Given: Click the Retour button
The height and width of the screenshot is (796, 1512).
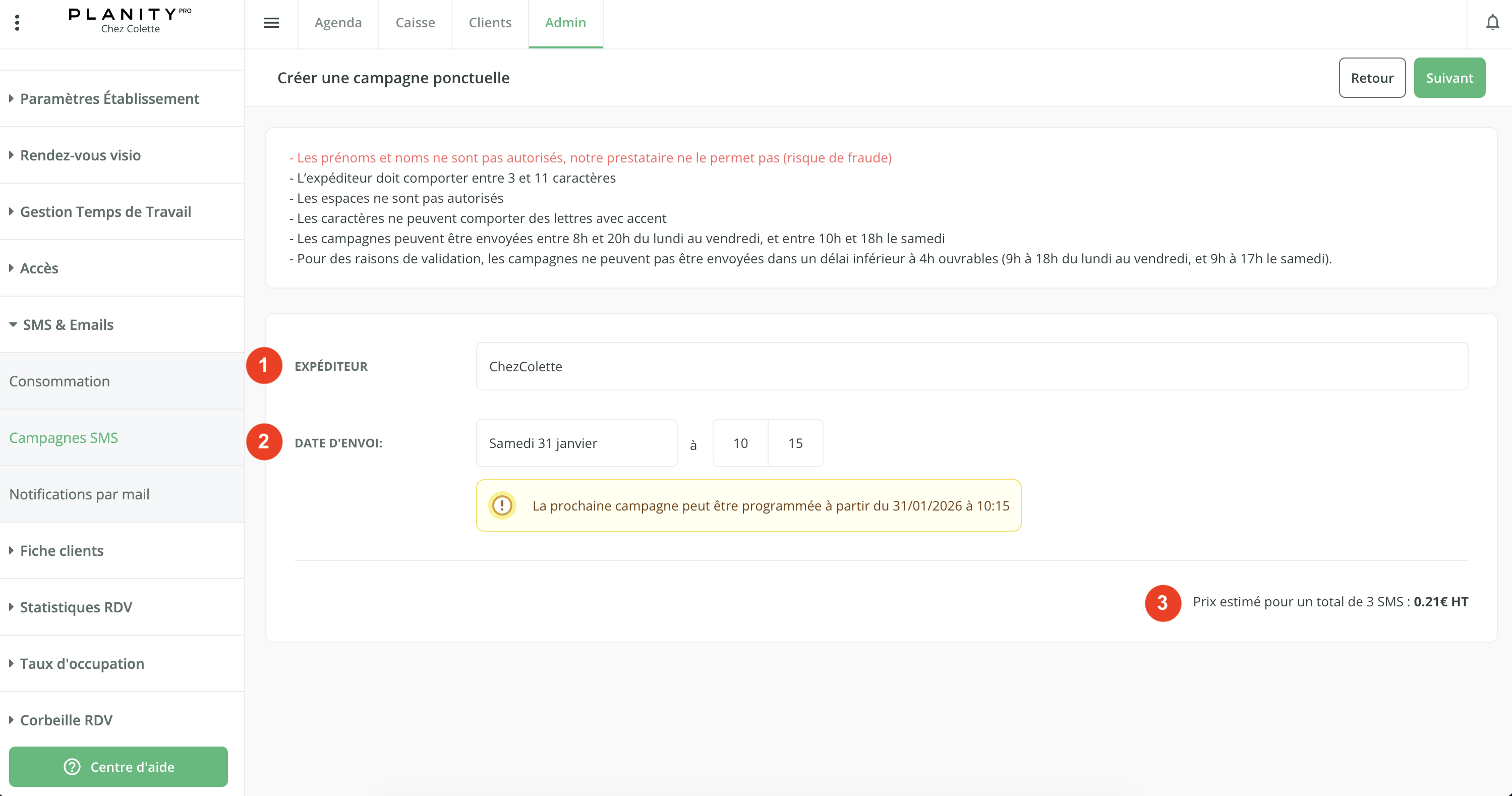Looking at the screenshot, I should [1372, 78].
